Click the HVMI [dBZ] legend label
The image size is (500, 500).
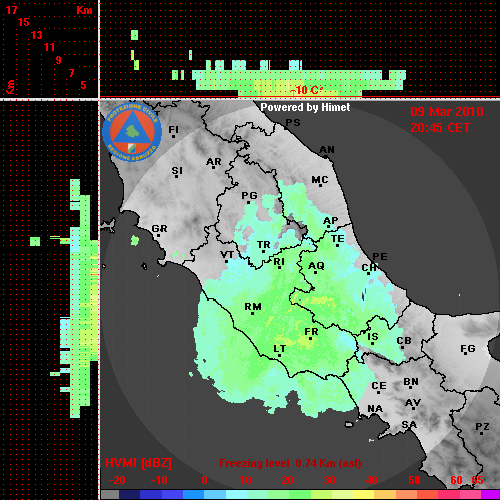click(x=138, y=463)
